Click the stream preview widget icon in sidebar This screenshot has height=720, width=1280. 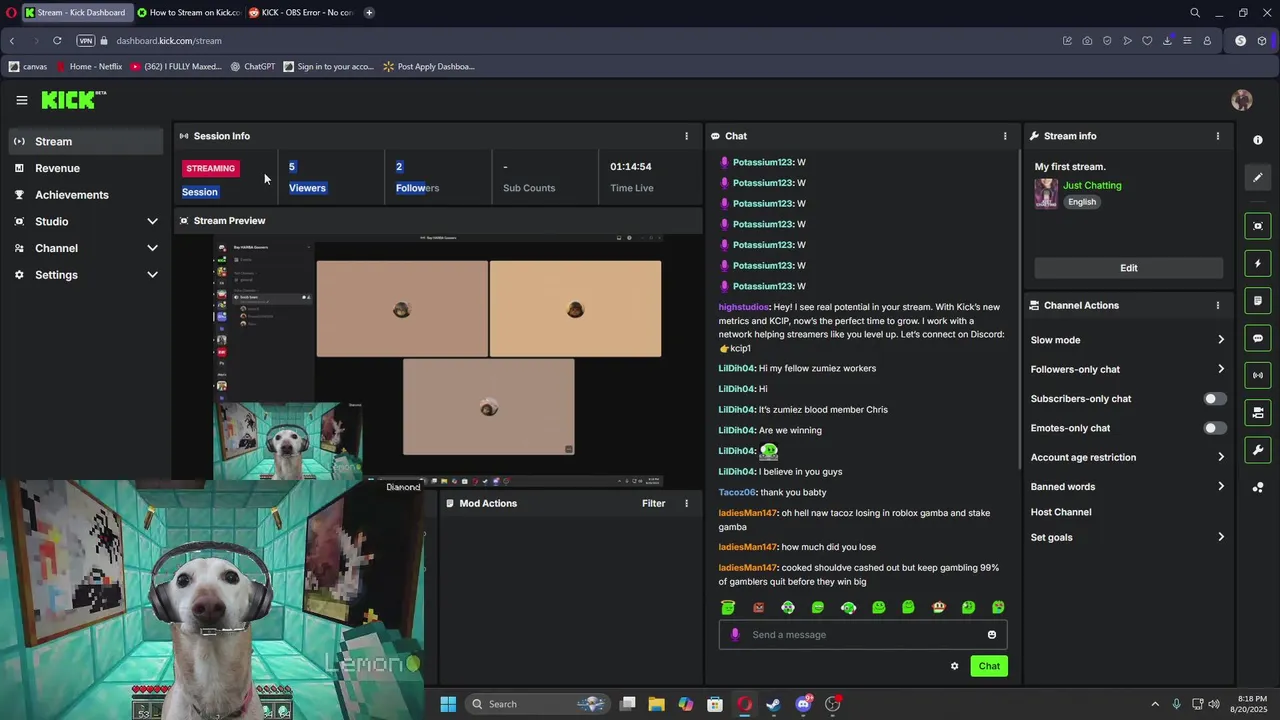click(x=1258, y=226)
